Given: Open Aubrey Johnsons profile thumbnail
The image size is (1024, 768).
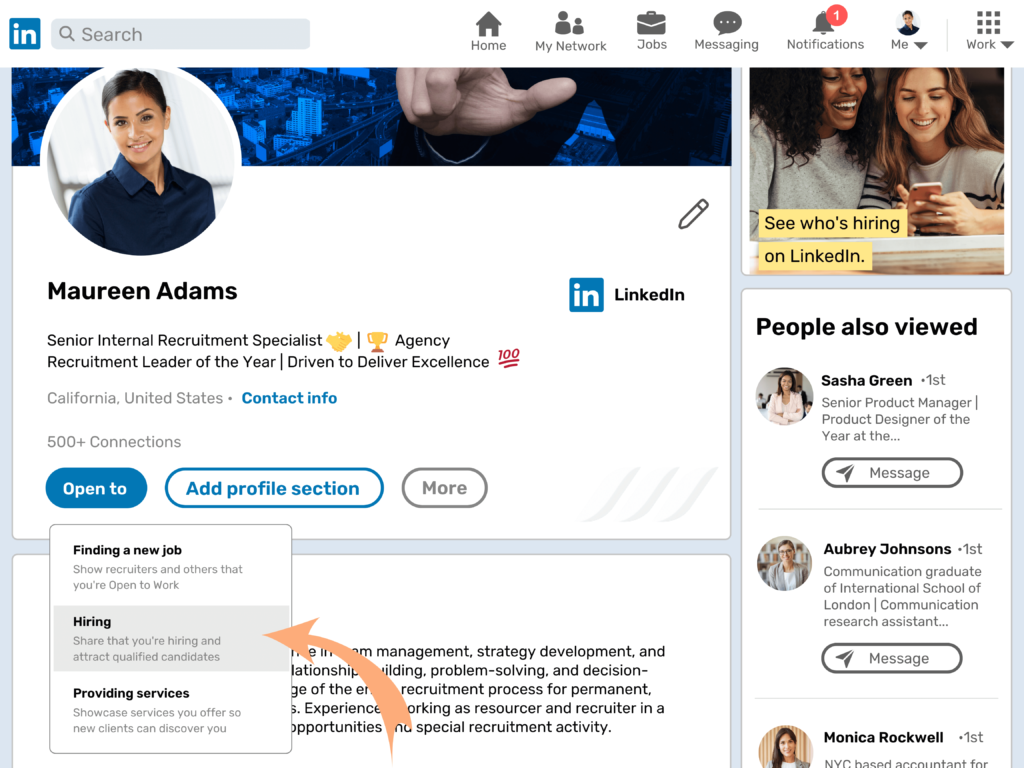Looking at the screenshot, I should coord(784,563).
